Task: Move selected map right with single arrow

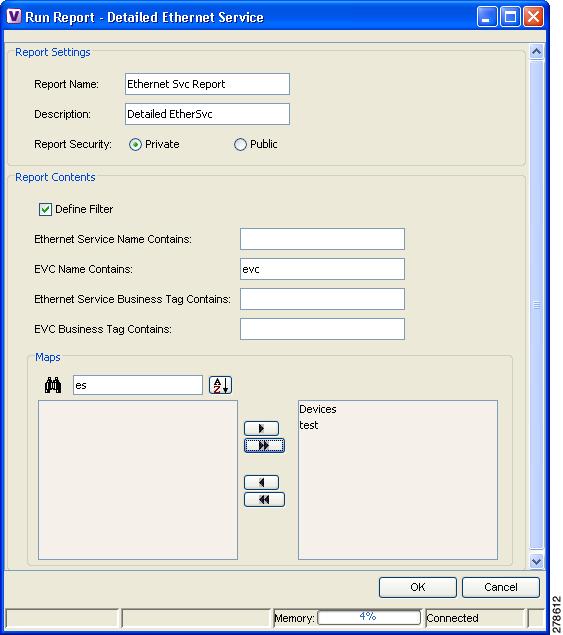Action: (x=261, y=428)
